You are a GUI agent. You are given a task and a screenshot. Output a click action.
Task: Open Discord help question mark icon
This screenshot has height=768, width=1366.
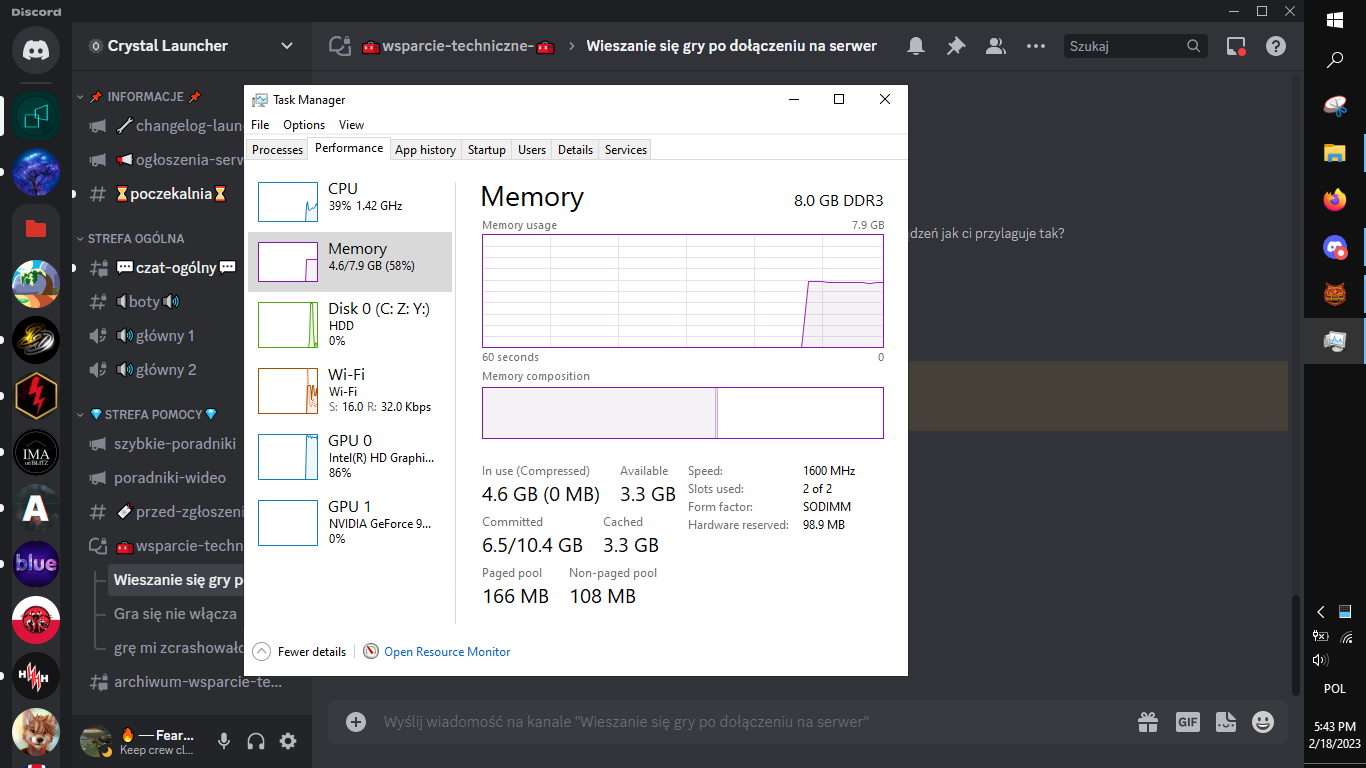(1275, 46)
